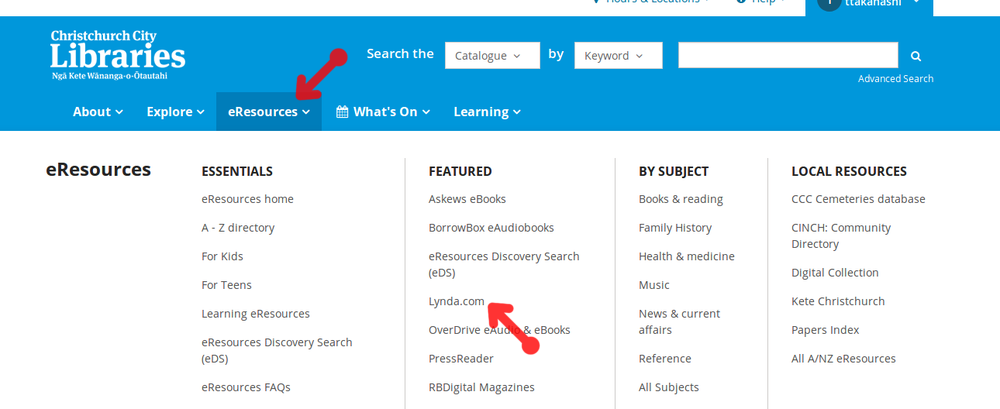Open the eResources FAQs link

click(246, 387)
